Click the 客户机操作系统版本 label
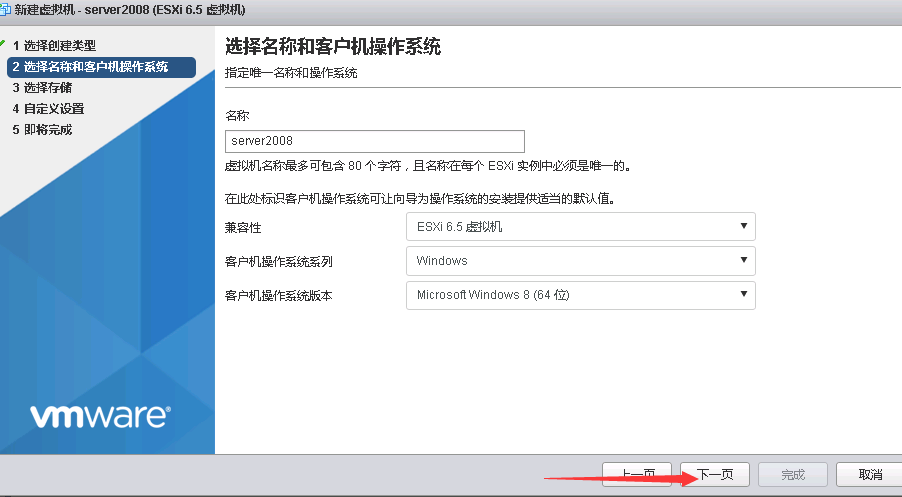The image size is (902, 497). [x=278, y=295]
